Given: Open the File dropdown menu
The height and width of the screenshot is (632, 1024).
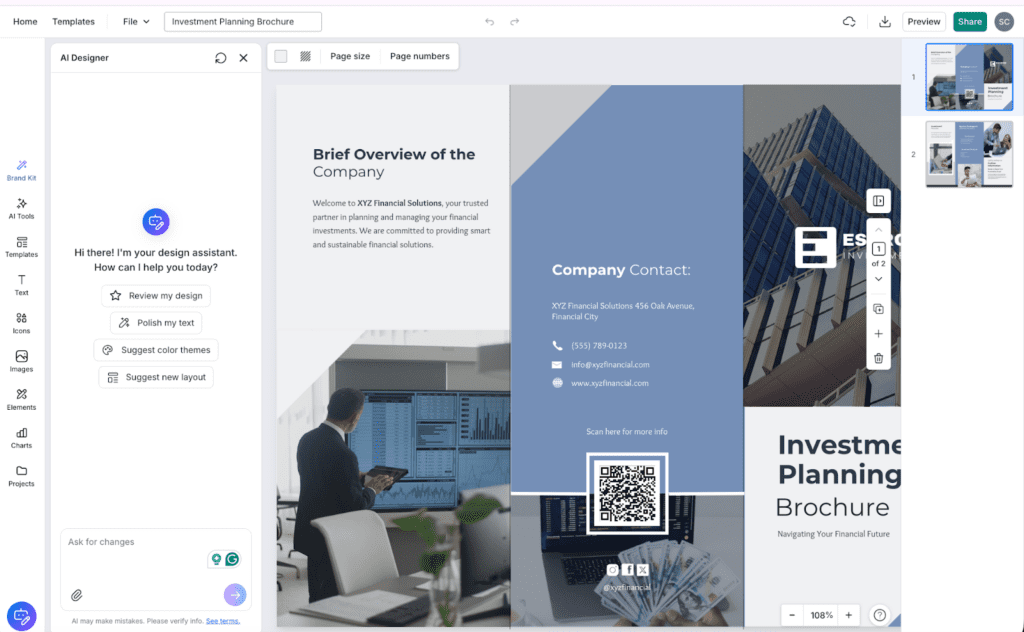Looking at the screenshot, I should pyautogui.click(x=136, y=21).
